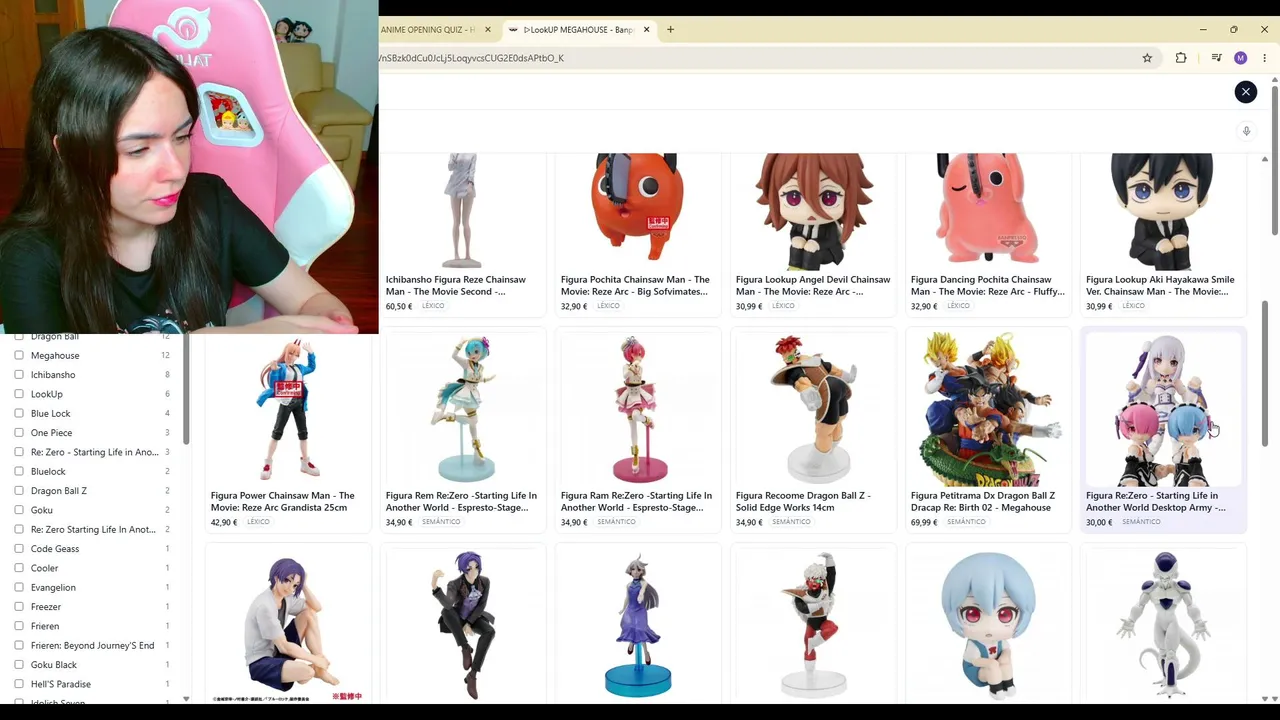The height and width of the screenshot is (720, 1280).
Task: Select the Petitrama Dragon Ball Z diorama image
Action: pyautogui.click(x=988, y=409)
